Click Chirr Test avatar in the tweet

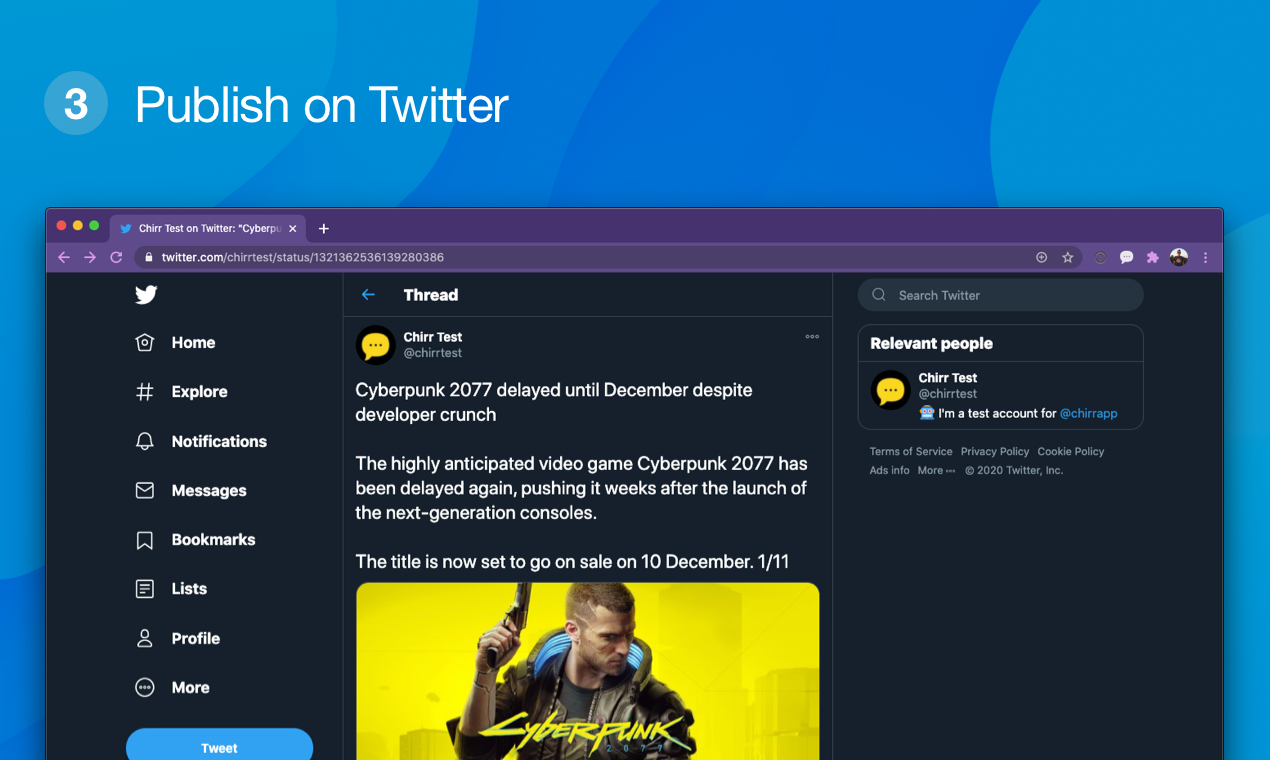[x=375, y=345]
